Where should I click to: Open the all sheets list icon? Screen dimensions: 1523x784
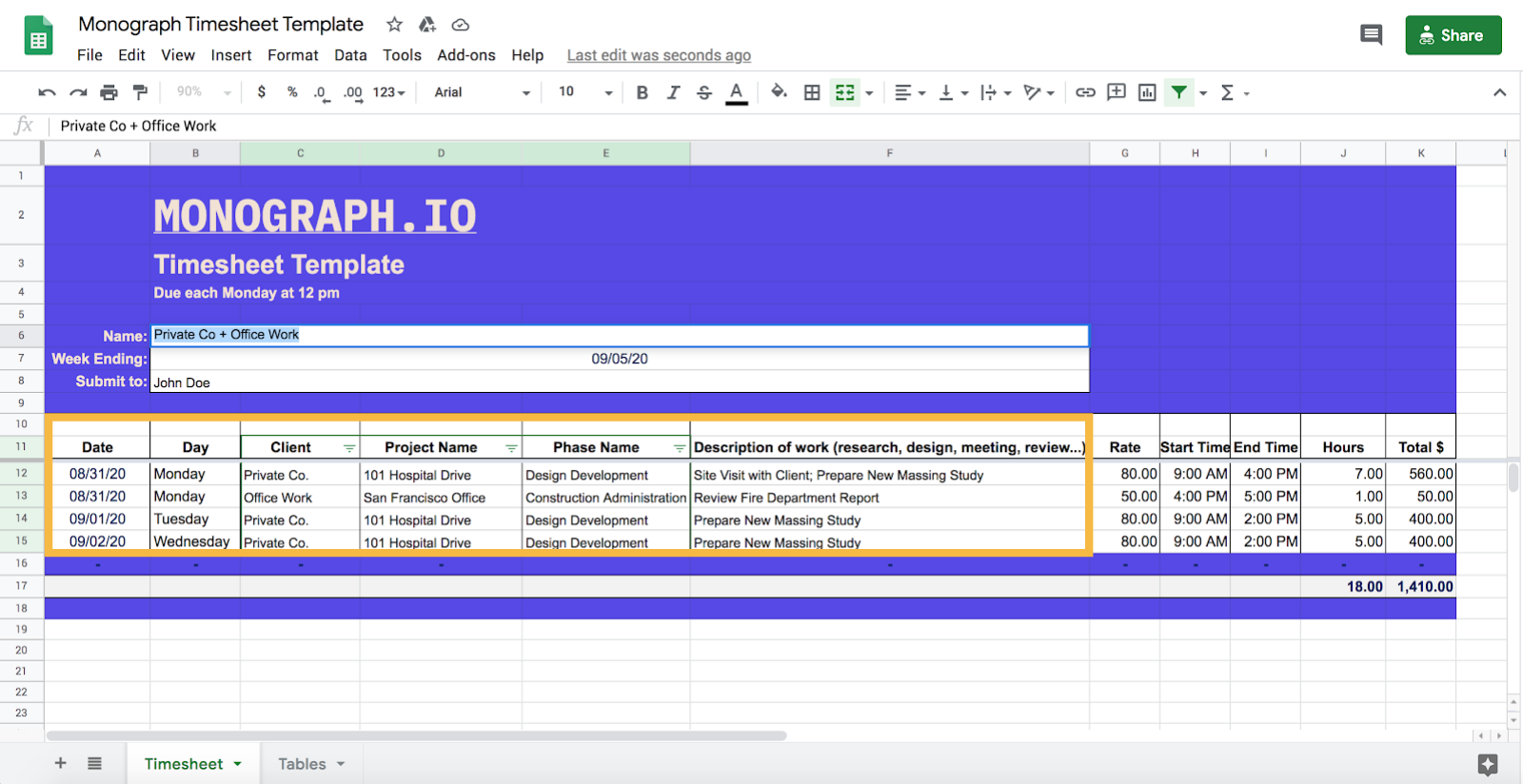tap(94, 763)
